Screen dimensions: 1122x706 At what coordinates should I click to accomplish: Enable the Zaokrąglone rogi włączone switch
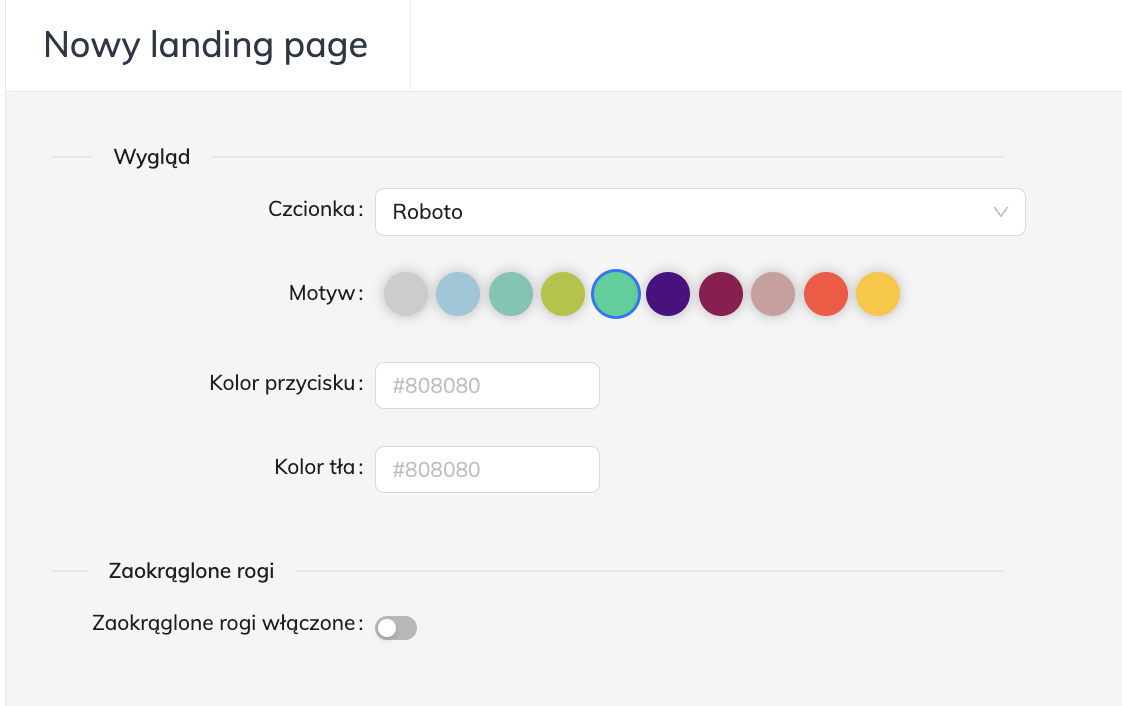[x=396, y=628]
